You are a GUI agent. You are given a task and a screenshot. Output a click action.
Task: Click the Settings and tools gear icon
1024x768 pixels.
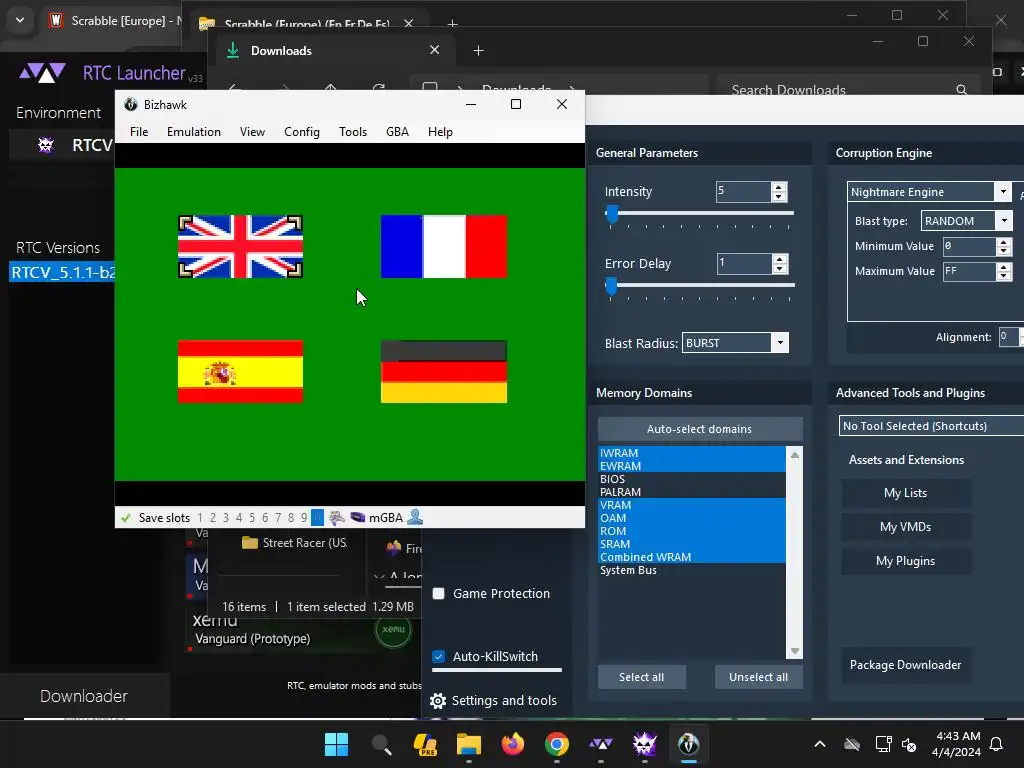[x=438, y=701]
